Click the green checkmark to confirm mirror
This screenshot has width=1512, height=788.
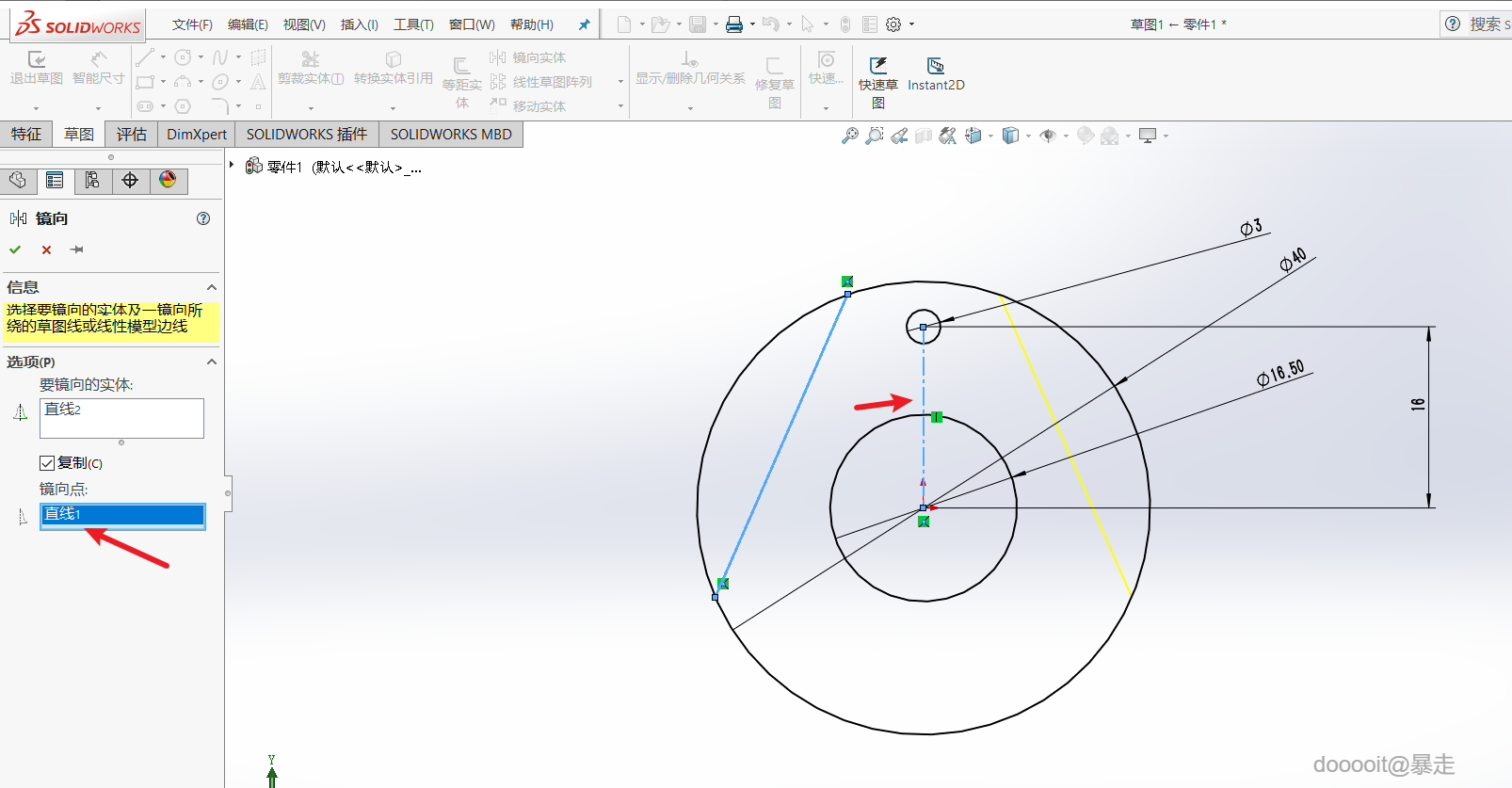[15, 249]
